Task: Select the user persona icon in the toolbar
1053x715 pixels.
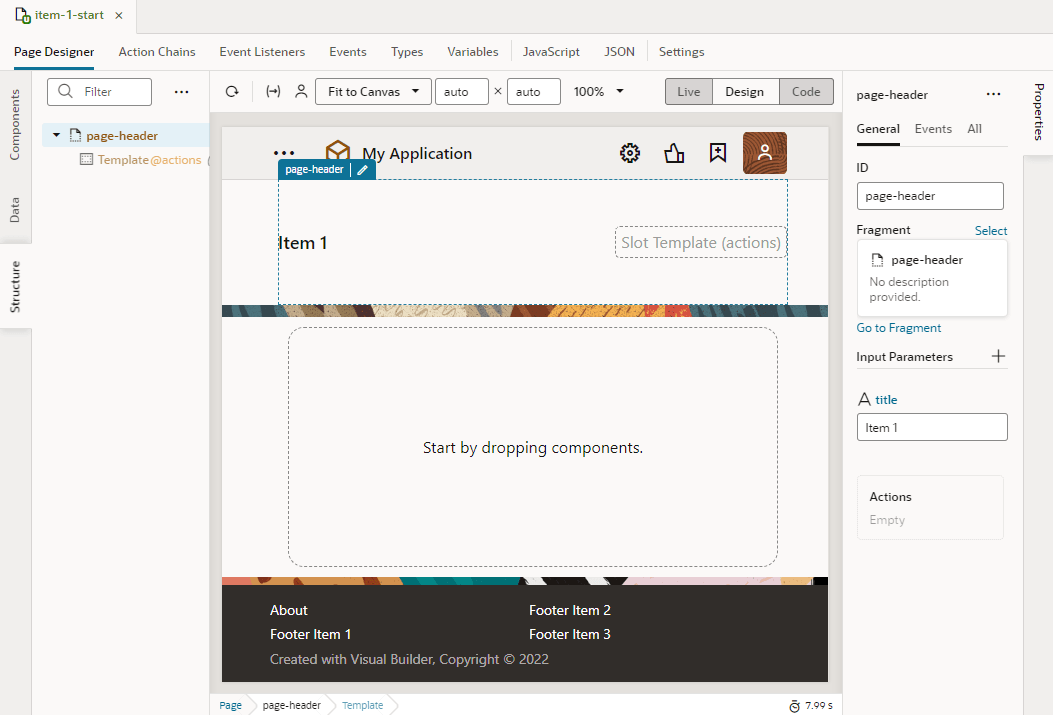Action: pos(301,91)
